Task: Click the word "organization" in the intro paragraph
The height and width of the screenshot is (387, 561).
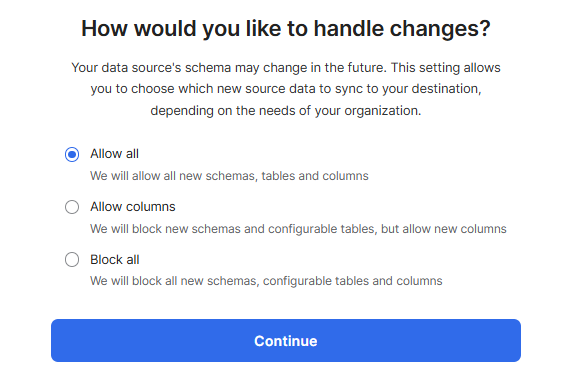Action: (x=381, y=111)
